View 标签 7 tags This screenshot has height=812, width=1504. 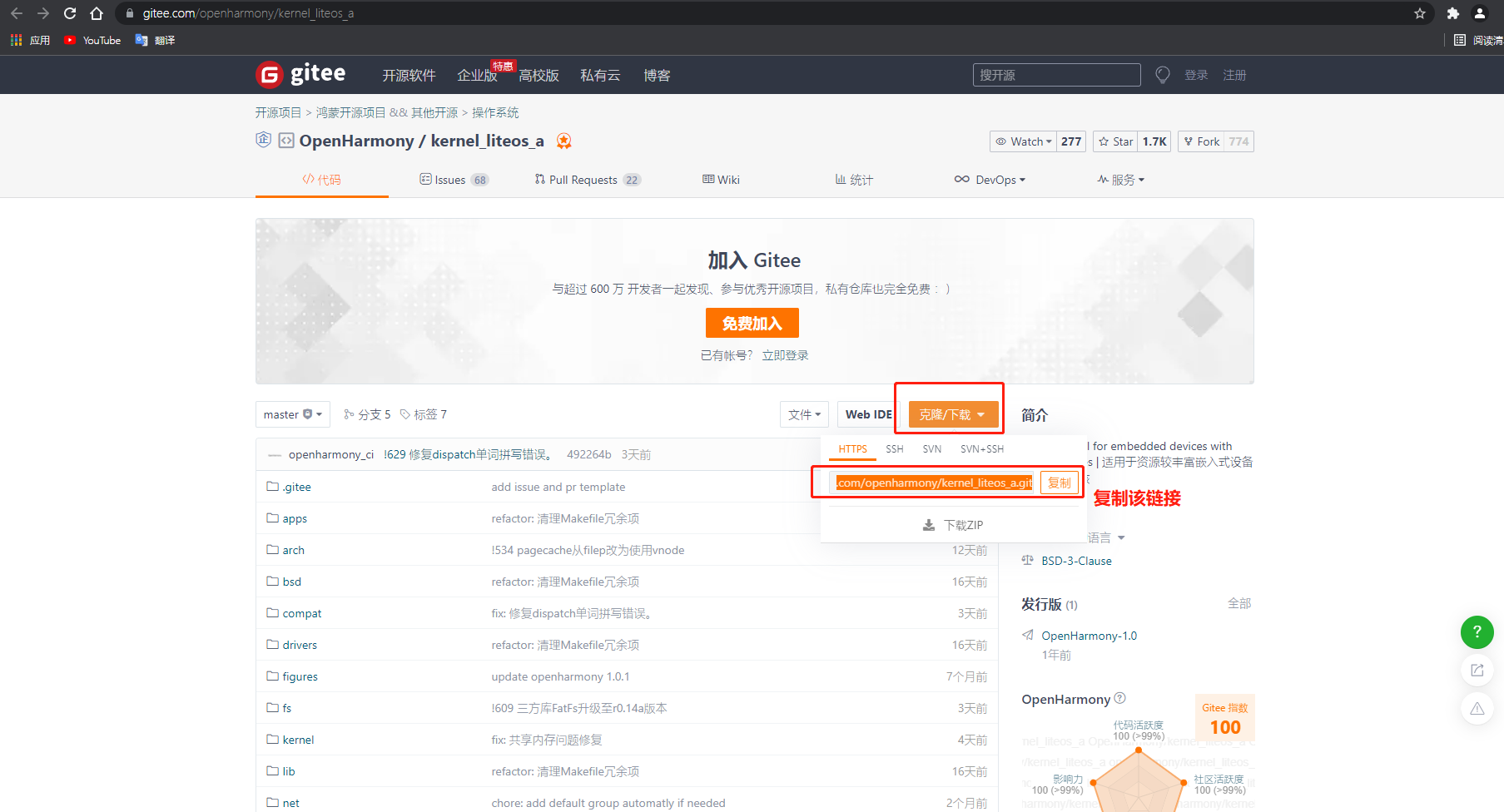424,414
